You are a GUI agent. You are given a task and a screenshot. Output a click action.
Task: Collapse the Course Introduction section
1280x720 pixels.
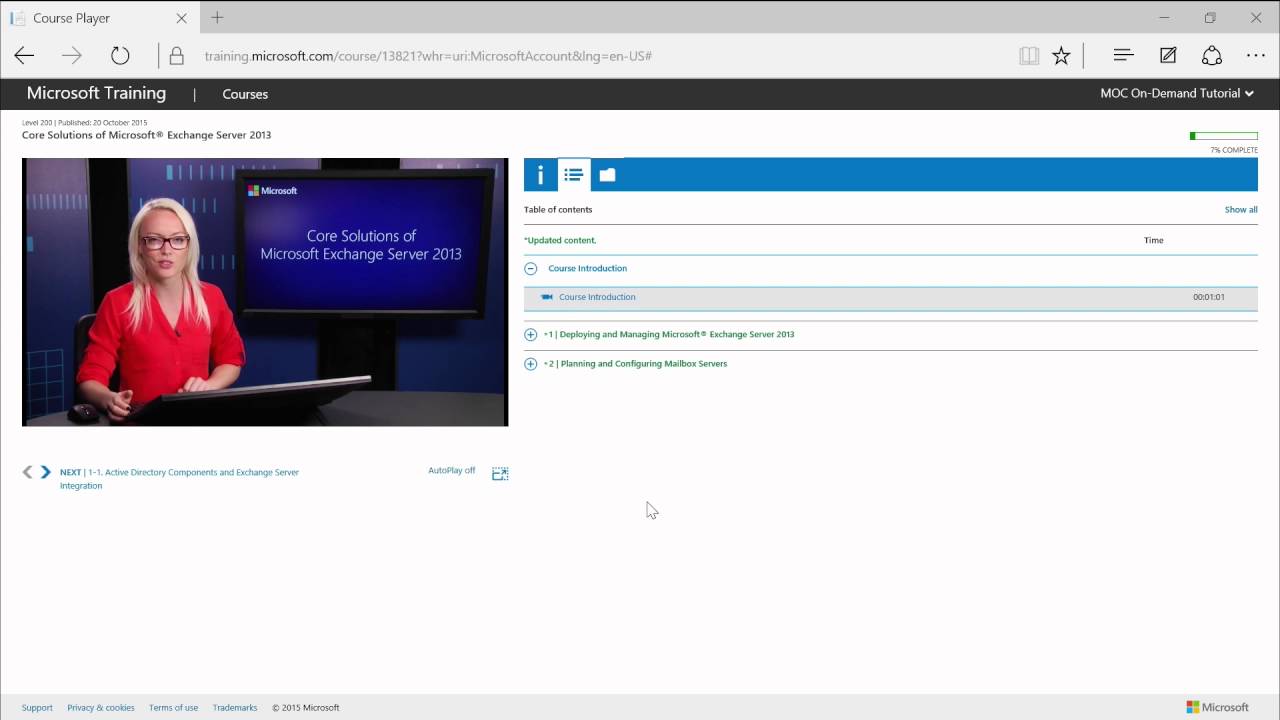531,269
